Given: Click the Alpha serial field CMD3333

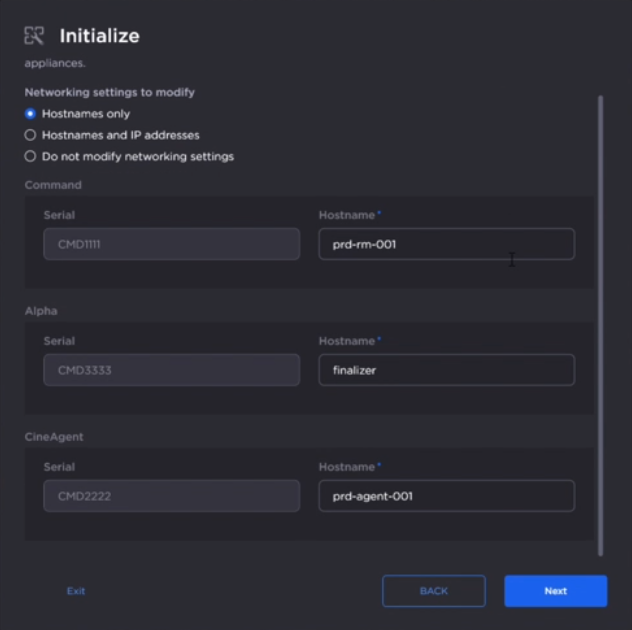Looking at the screenshot, I should coord(172,370).
